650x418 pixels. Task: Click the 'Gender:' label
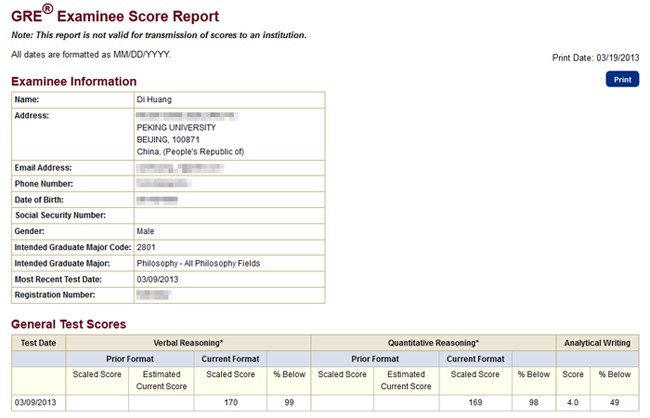[x=29, y=231]
